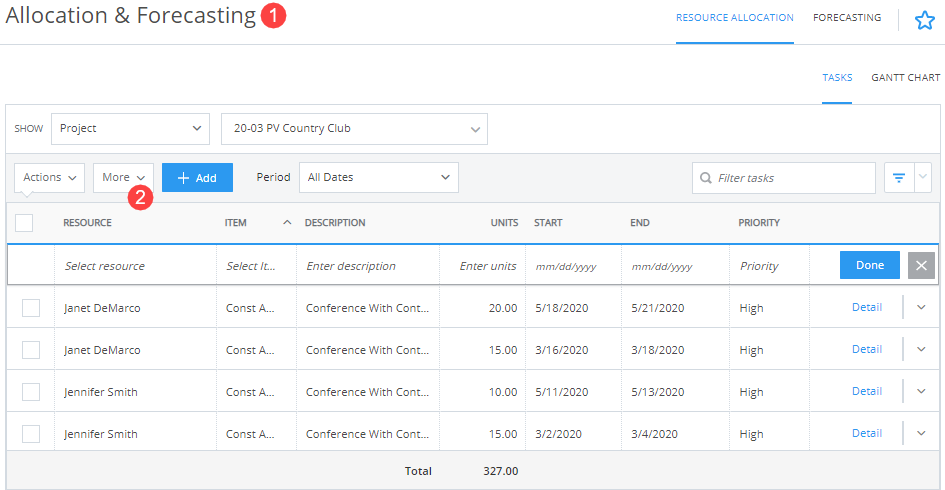Click the plus Add button

(197, 178)
